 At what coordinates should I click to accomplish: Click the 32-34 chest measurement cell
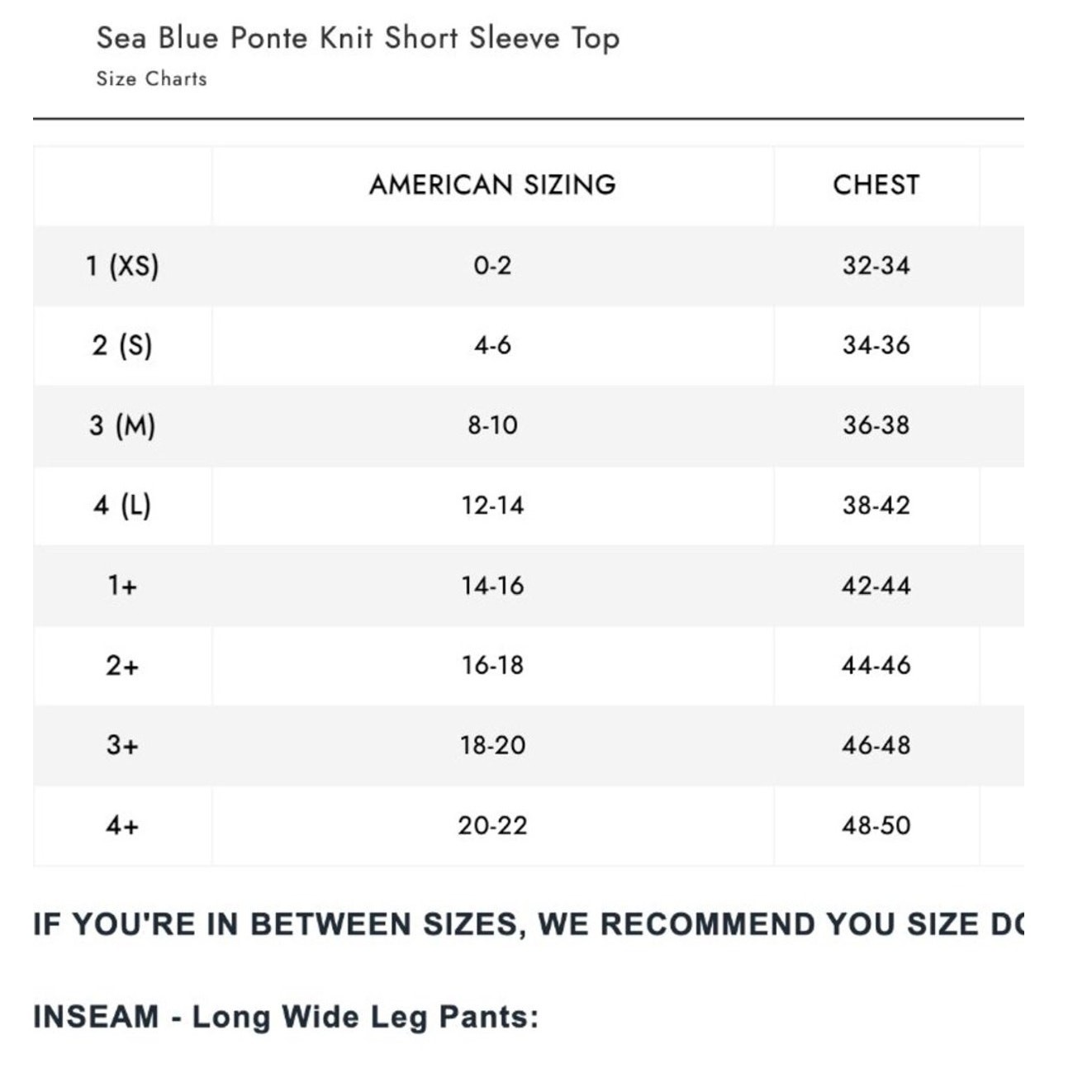click(x=876, y=265)
